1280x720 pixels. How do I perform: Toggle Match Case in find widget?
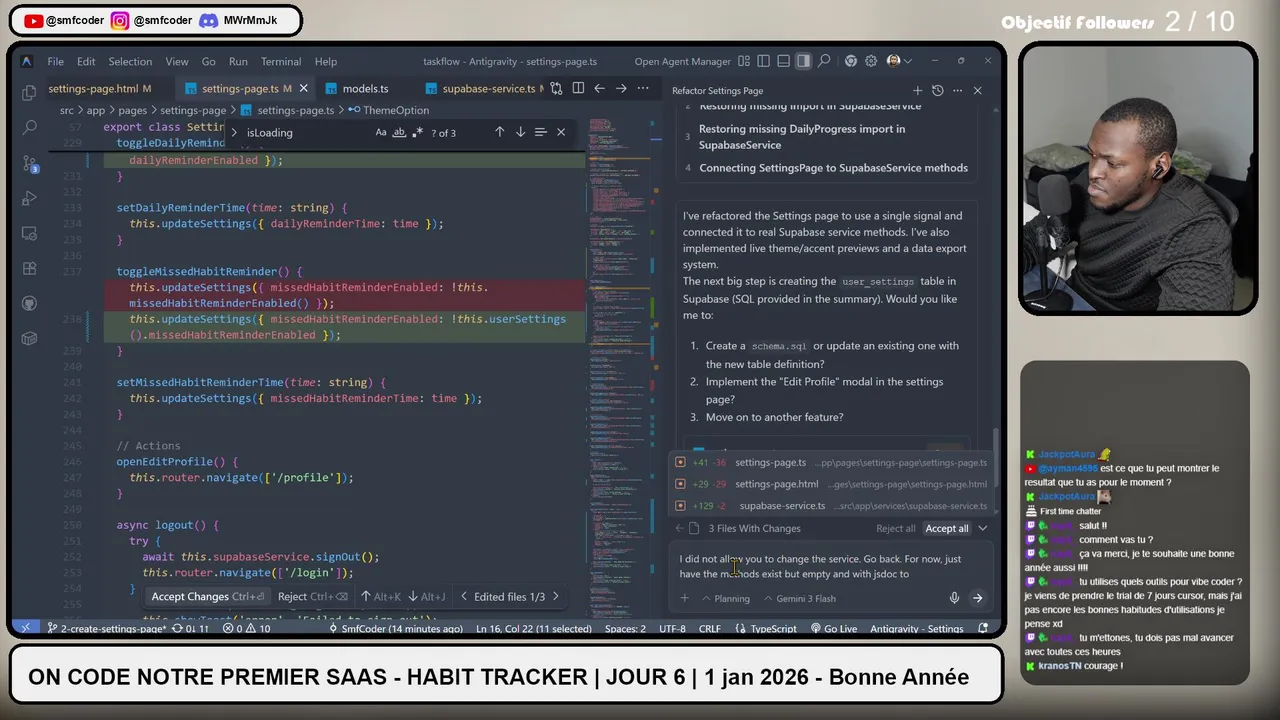(381, 132)
